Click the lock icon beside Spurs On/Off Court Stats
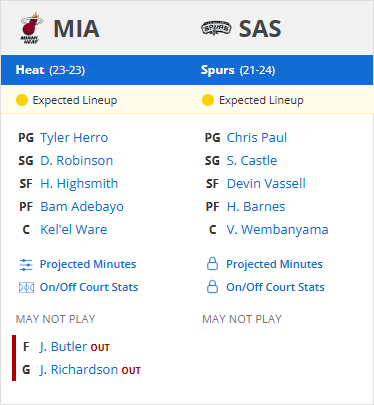374x405 pixels. coord(212,287)
